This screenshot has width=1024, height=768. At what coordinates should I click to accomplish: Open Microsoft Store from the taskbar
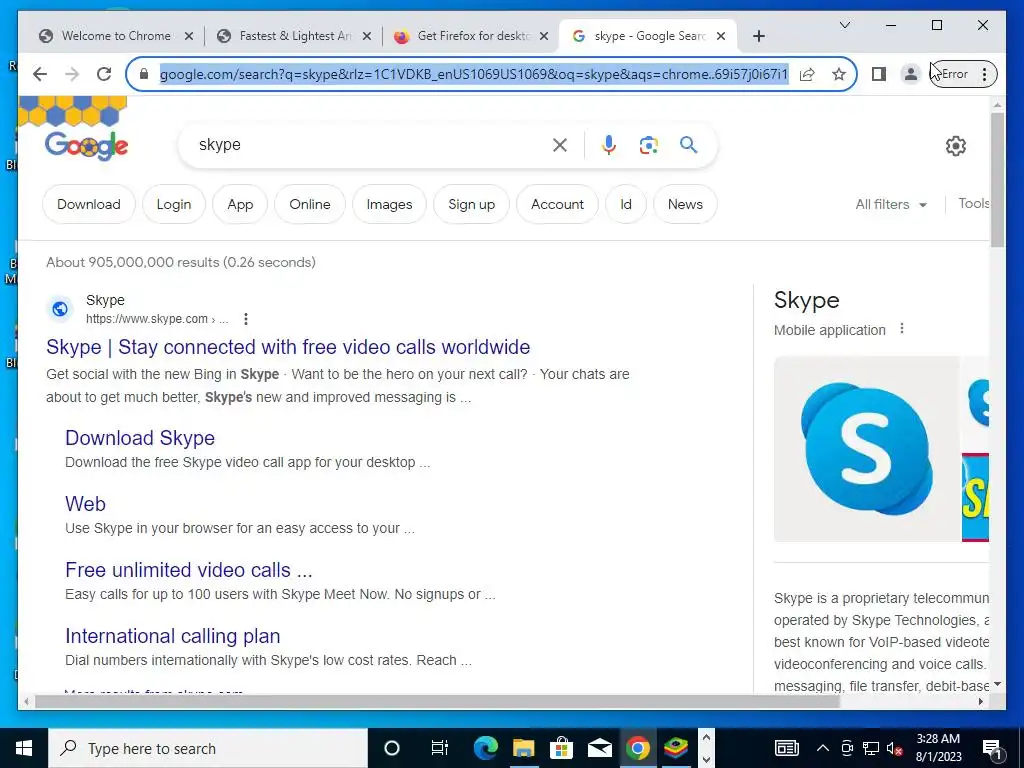tap(561, 748)
